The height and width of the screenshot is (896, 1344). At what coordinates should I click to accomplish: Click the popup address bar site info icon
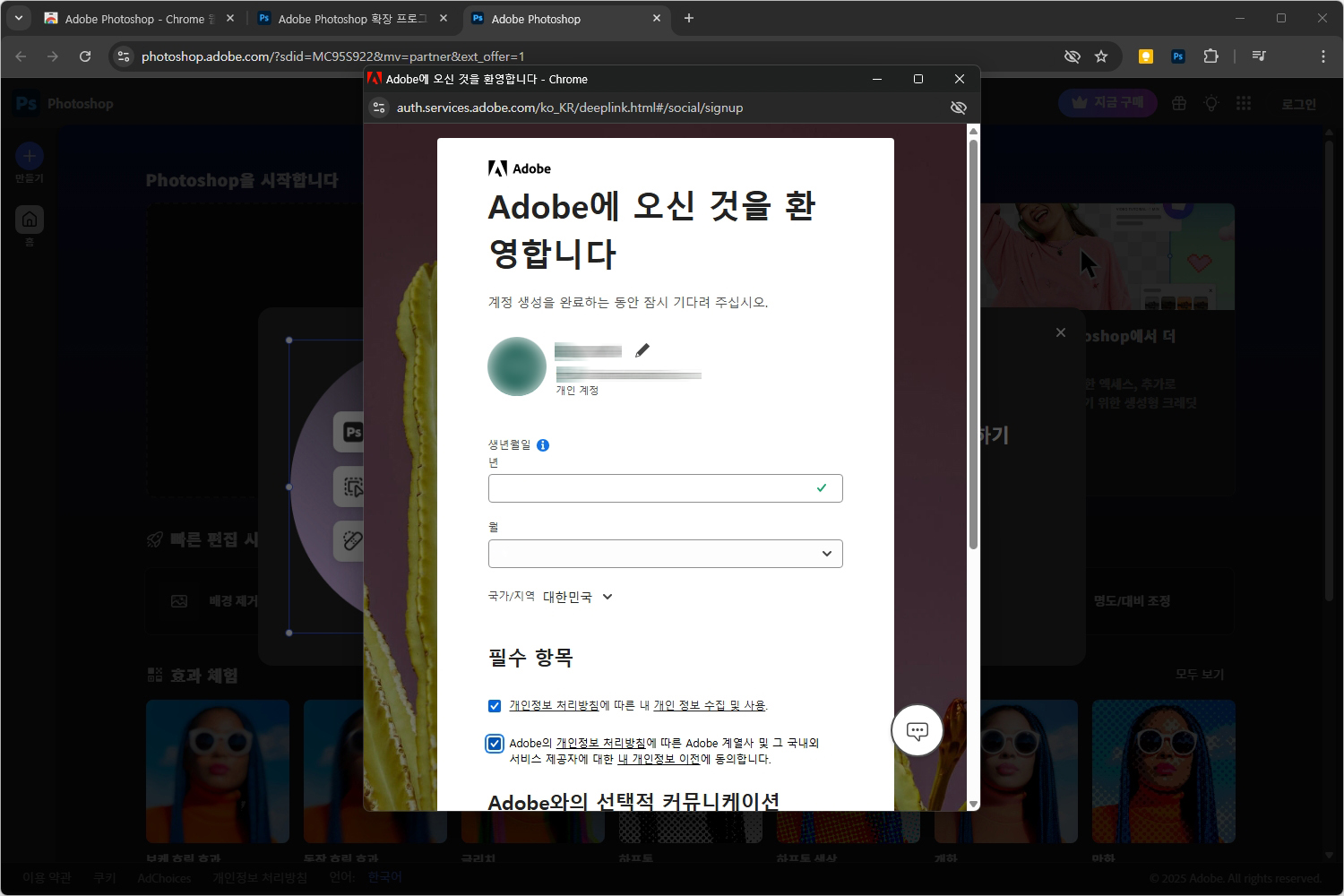click(x=379, y=108)
